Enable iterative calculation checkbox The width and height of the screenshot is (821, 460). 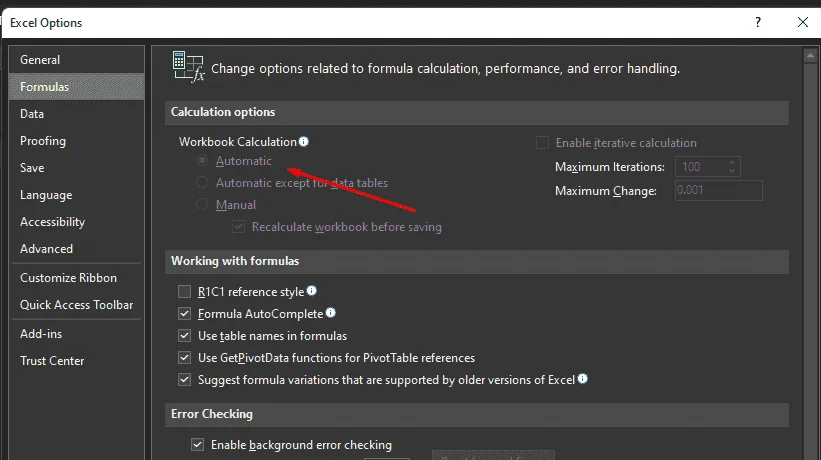(542, 143)
